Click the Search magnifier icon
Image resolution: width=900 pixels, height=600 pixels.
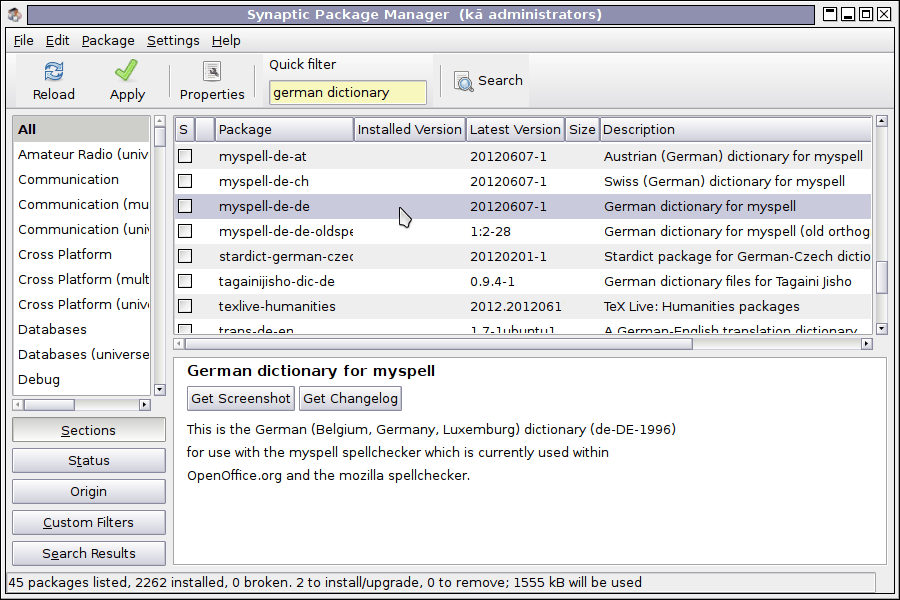(x=463, y=81)
